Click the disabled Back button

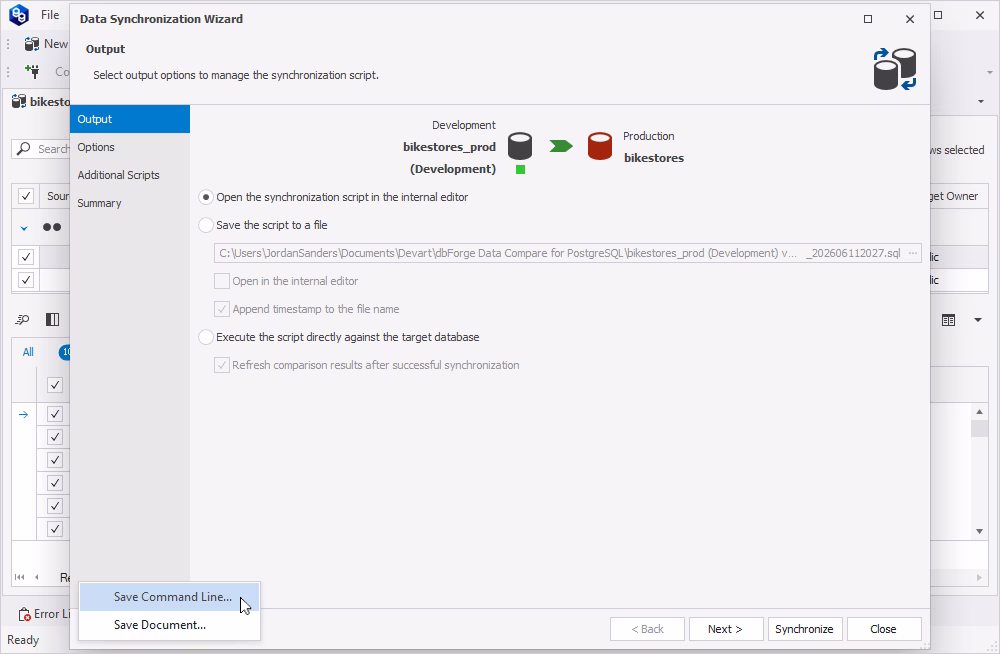coord(647,629)
